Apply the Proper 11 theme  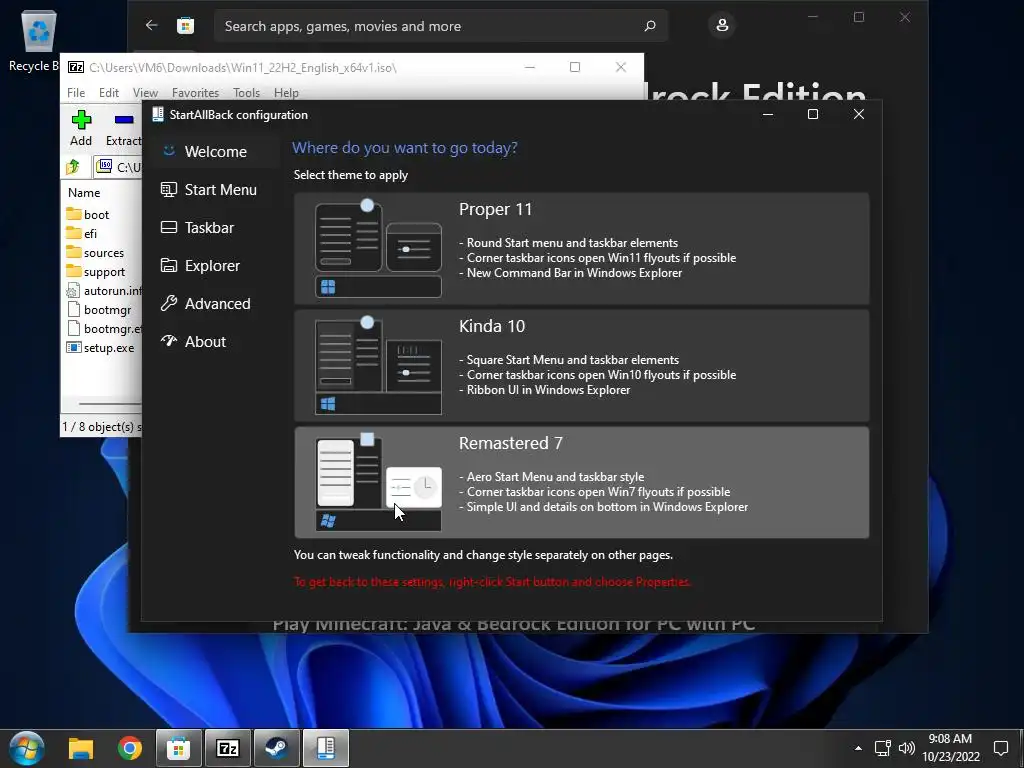click(581, 248)
